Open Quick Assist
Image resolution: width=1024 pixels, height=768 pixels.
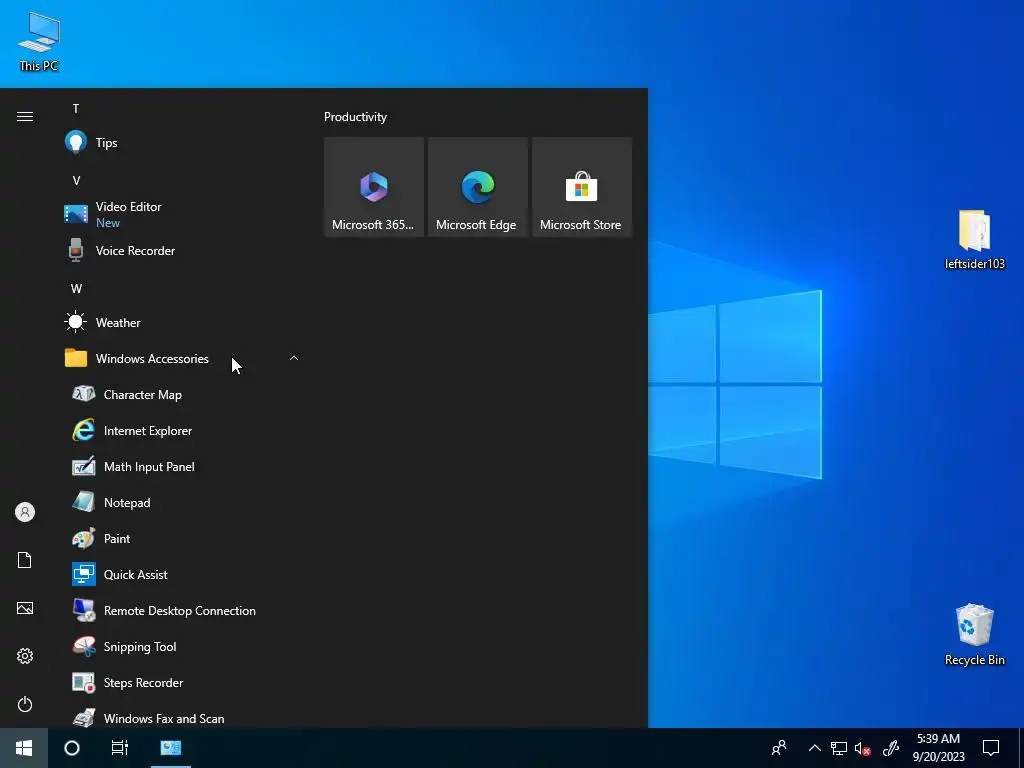181,575
